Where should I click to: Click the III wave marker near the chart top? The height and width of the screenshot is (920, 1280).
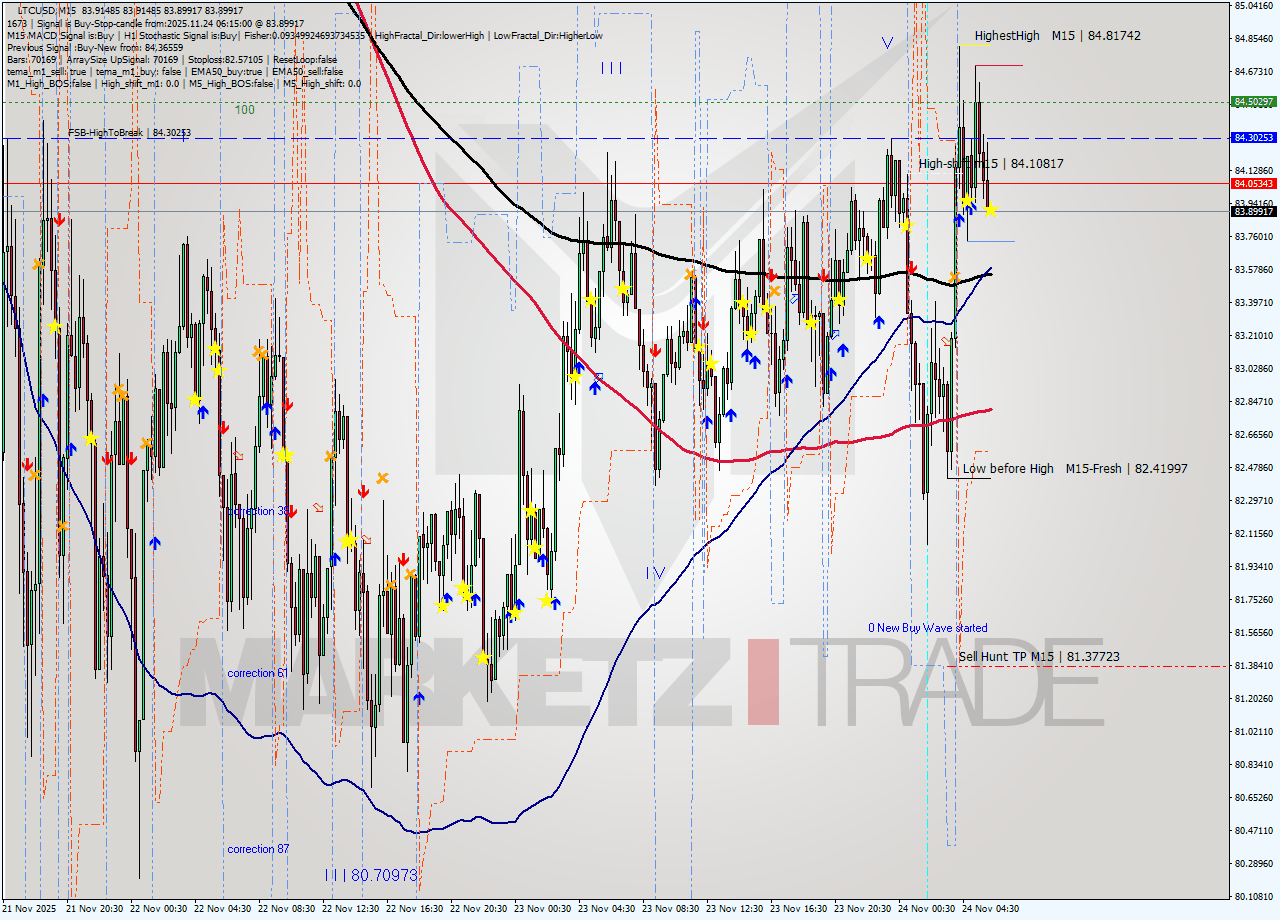coord(611,68)
